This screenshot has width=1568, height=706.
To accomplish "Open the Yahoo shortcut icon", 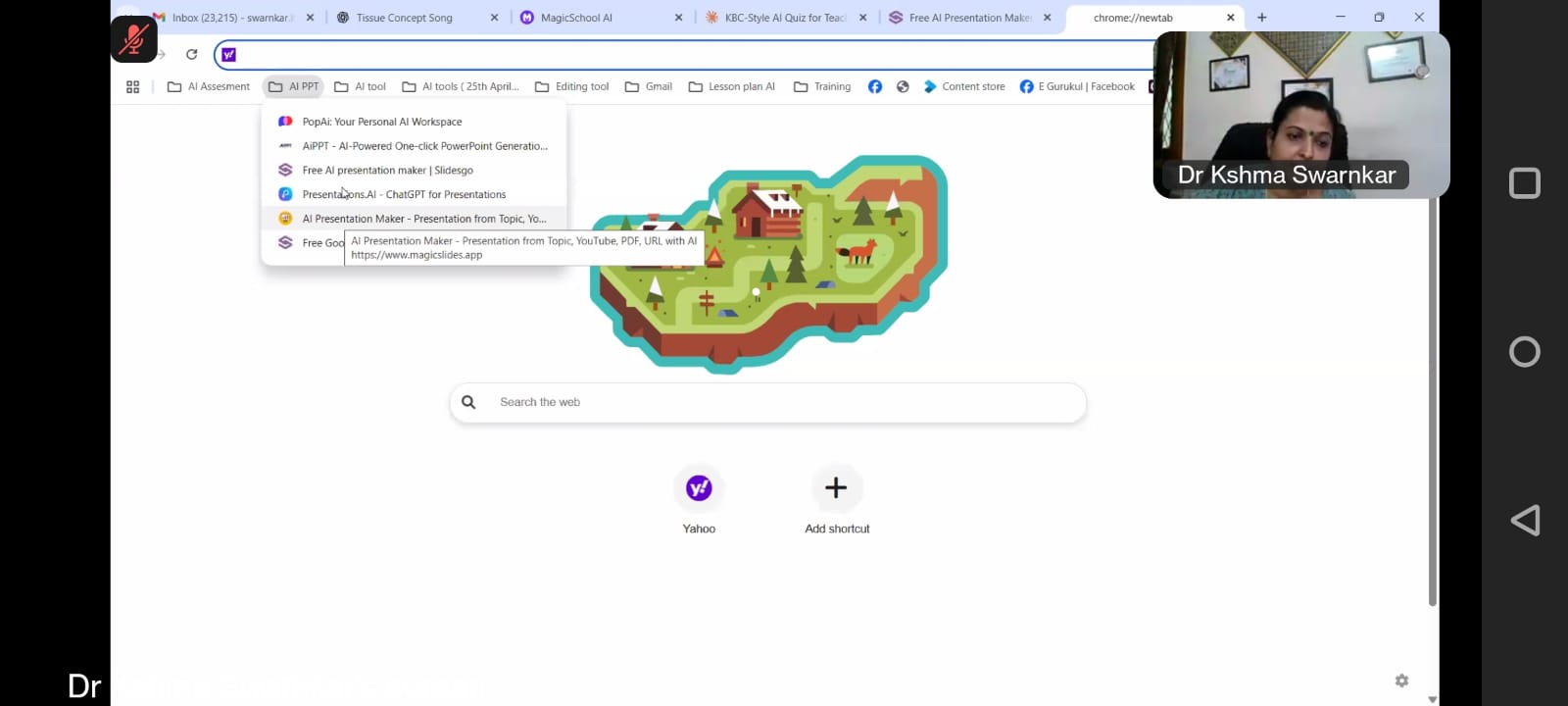I will (699, 488).
